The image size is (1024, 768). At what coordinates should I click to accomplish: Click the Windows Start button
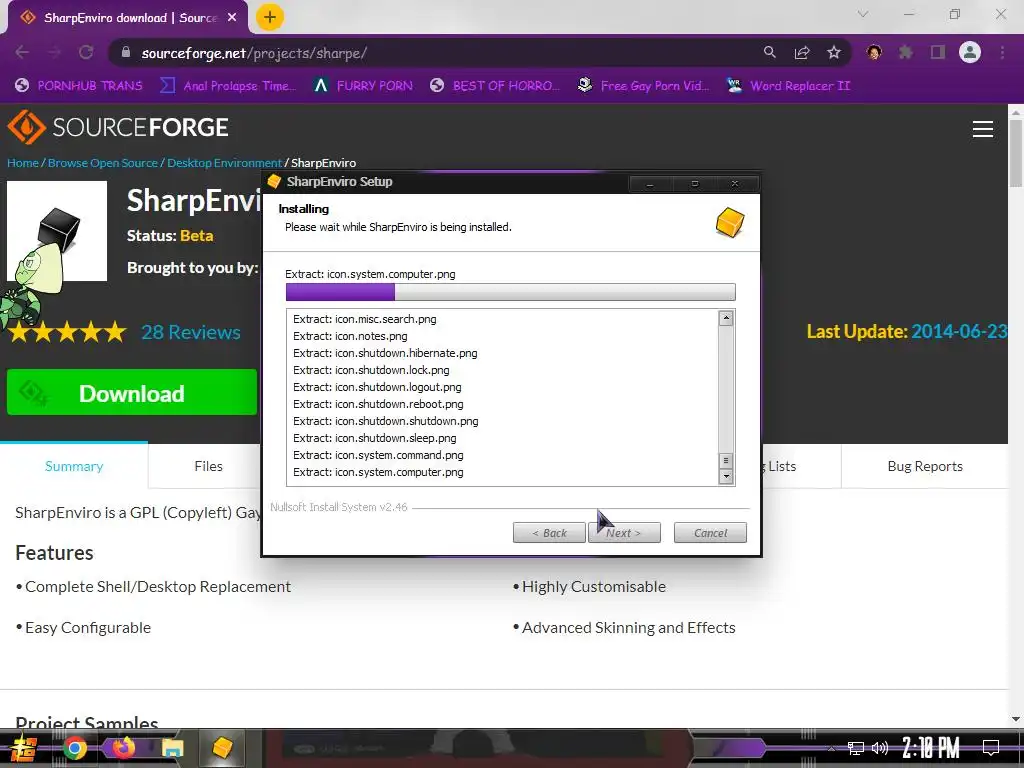click(x=24, y=748)
